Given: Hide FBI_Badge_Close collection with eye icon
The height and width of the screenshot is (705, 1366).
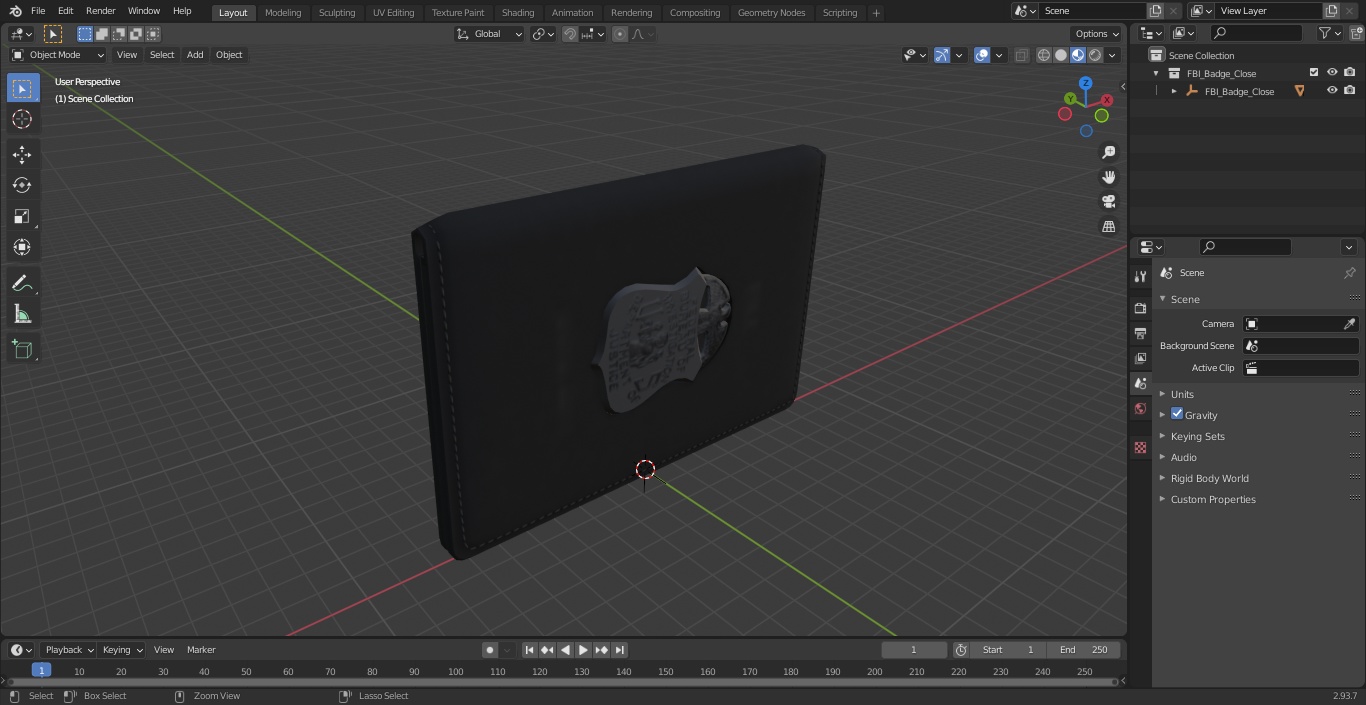Looking at the screenshot, I should (x=1332, y=73).
